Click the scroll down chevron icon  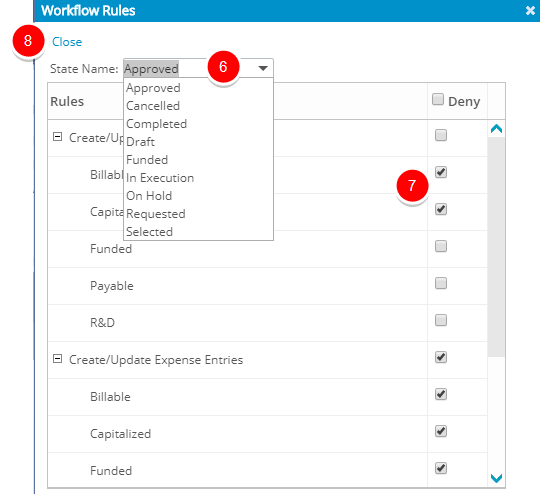tap(496, 478)
